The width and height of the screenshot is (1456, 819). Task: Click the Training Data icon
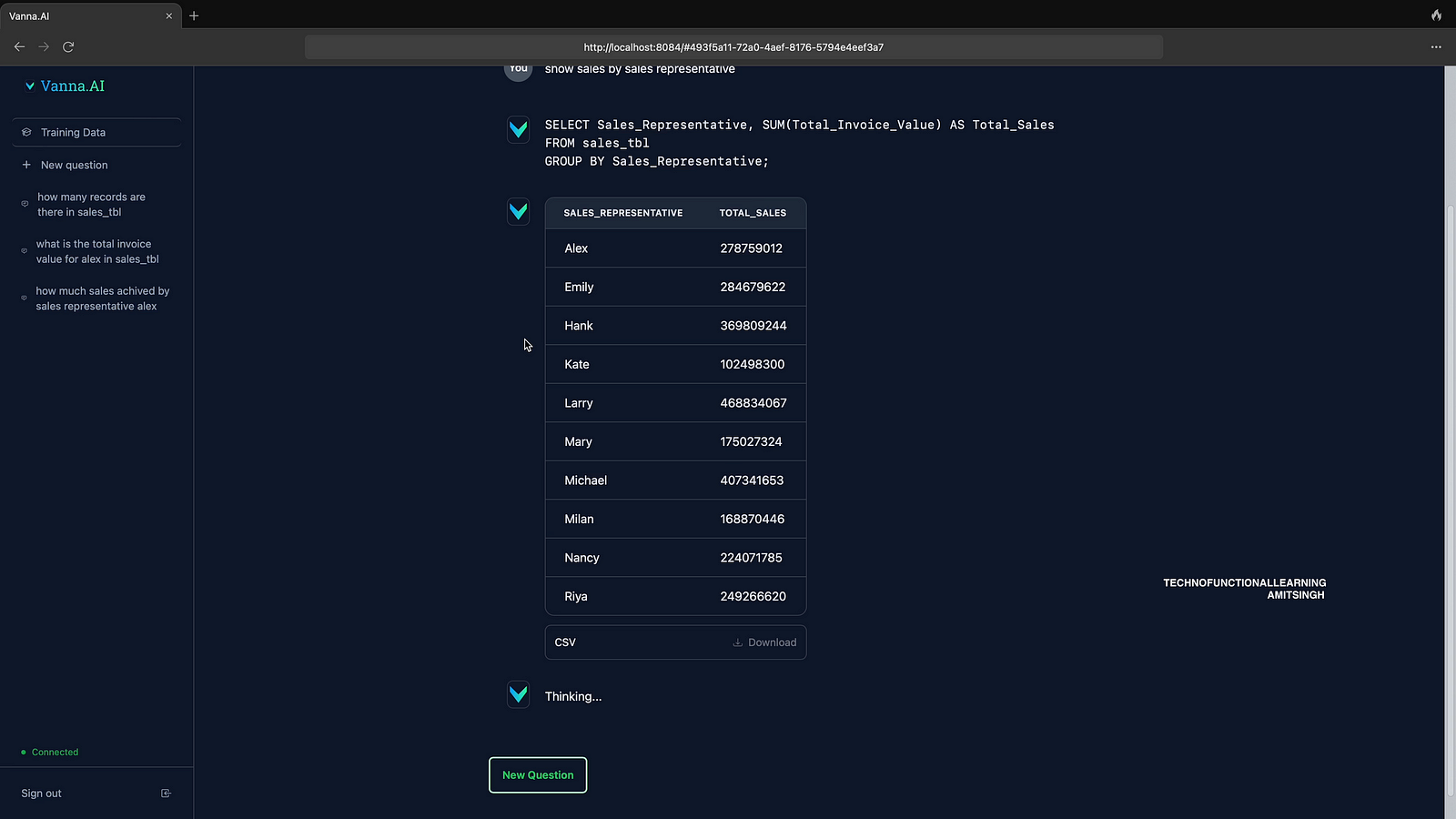(26, 132)
